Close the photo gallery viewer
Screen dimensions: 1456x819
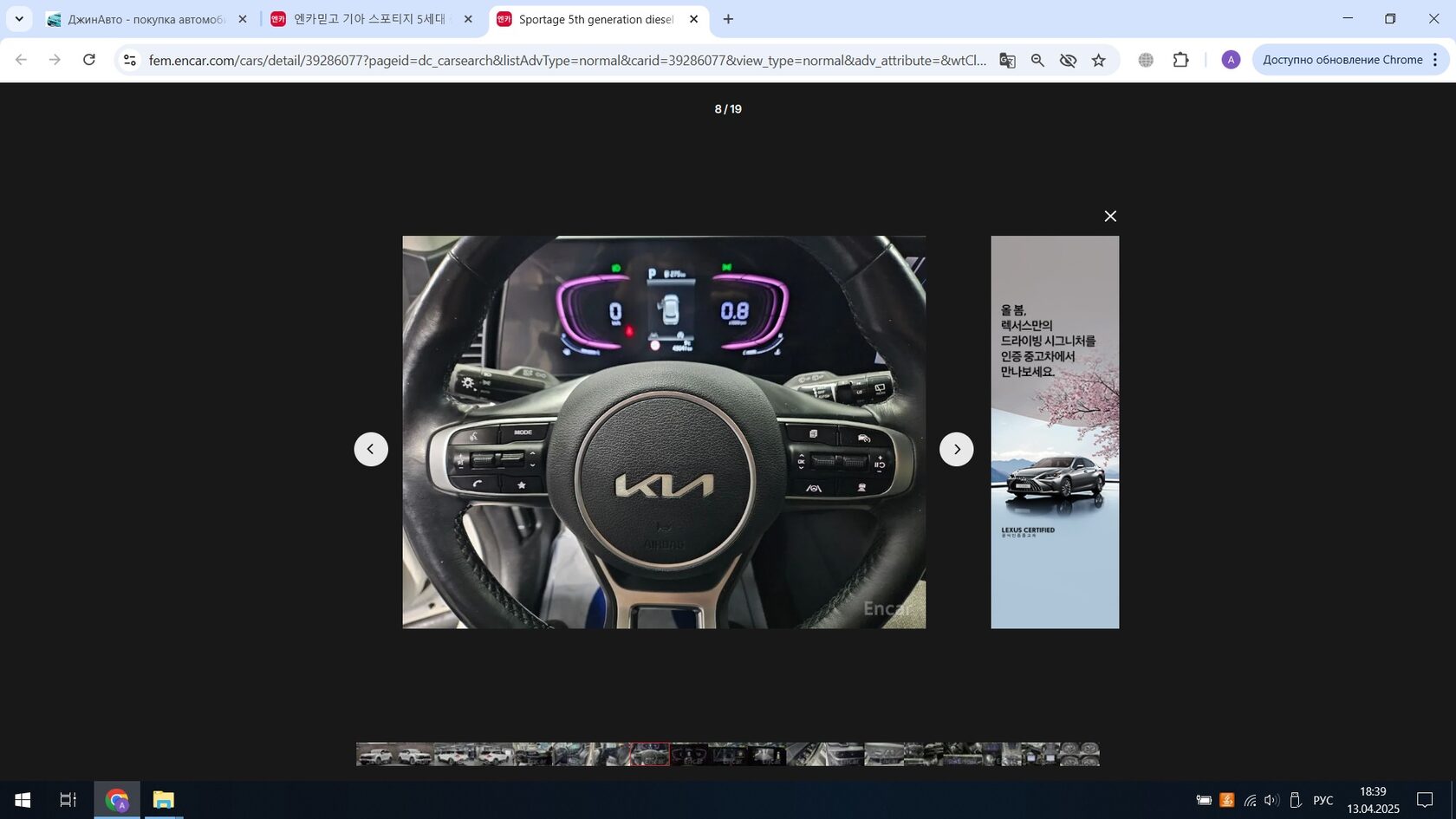click(x=1110, y=216)
